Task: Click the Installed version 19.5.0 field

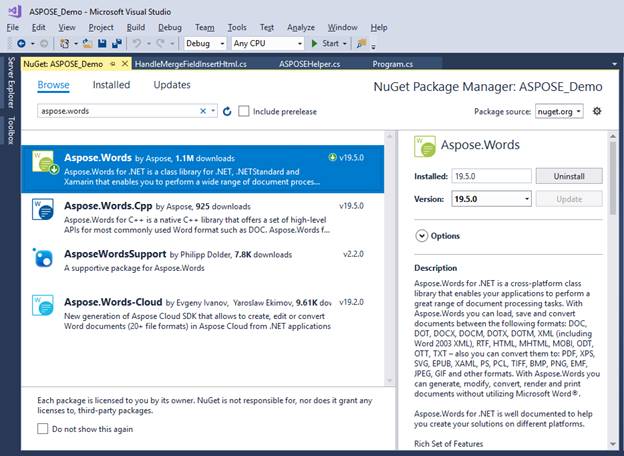Action: (x=491, y=176)
